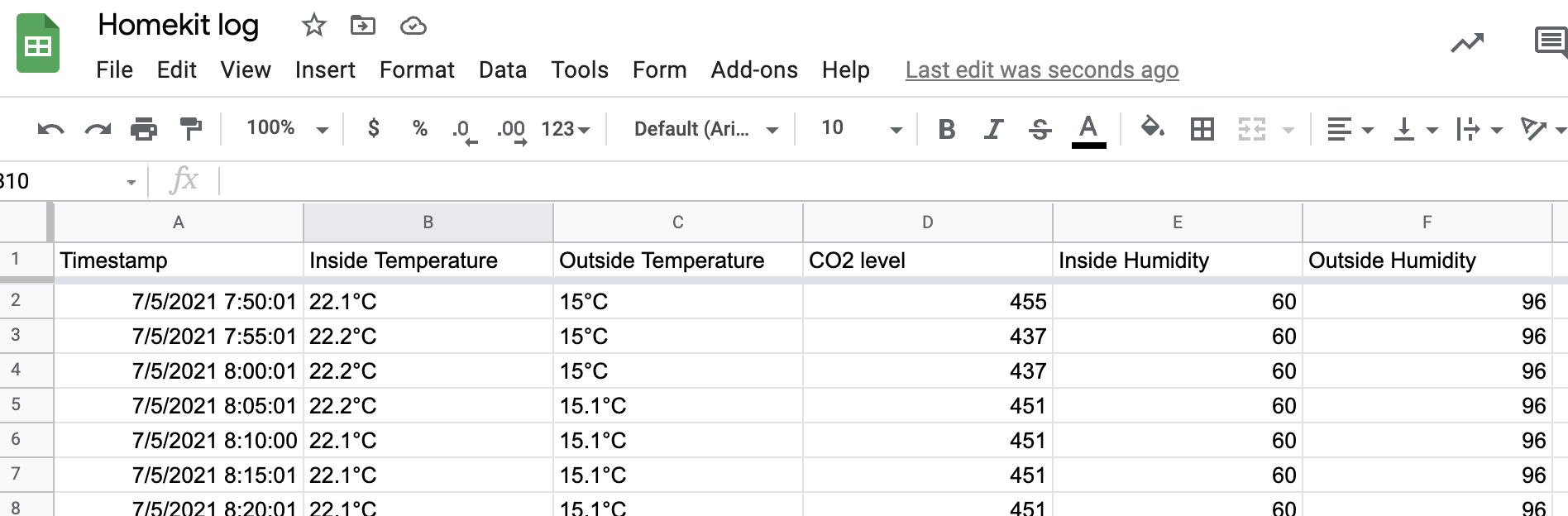Format selection as currency with dollar button
1568x516 pixels.
tap(374, 128)
